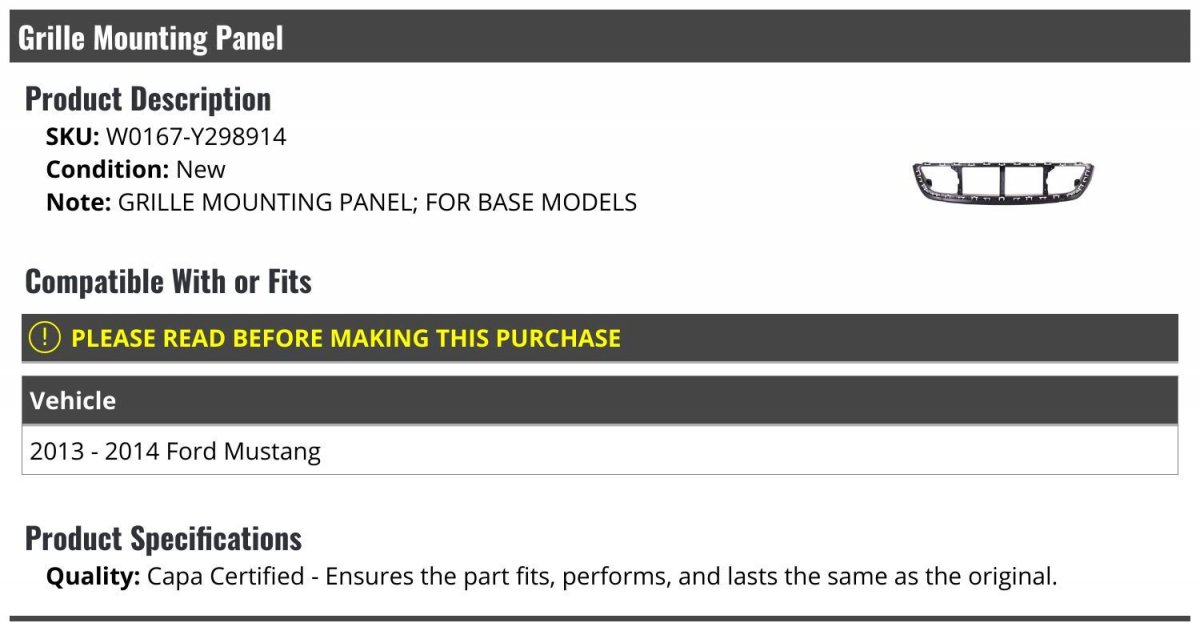Viewport: 1200px width, 631px height.
Task: Select the Product Description heading
Action: coord(148,99)
